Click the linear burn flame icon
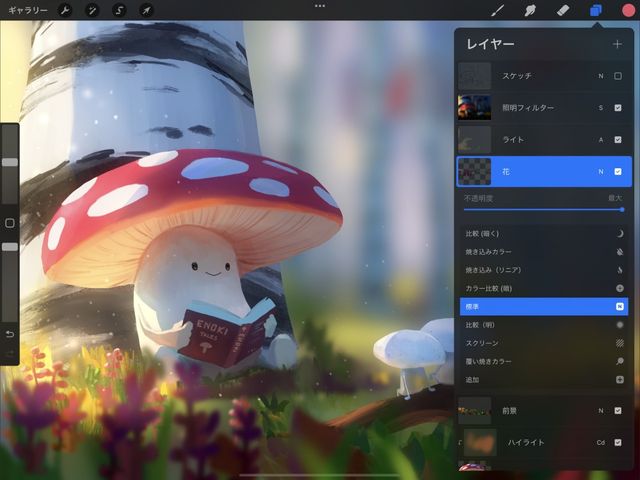This screenshot has width=640, height=480. [620, 270]
